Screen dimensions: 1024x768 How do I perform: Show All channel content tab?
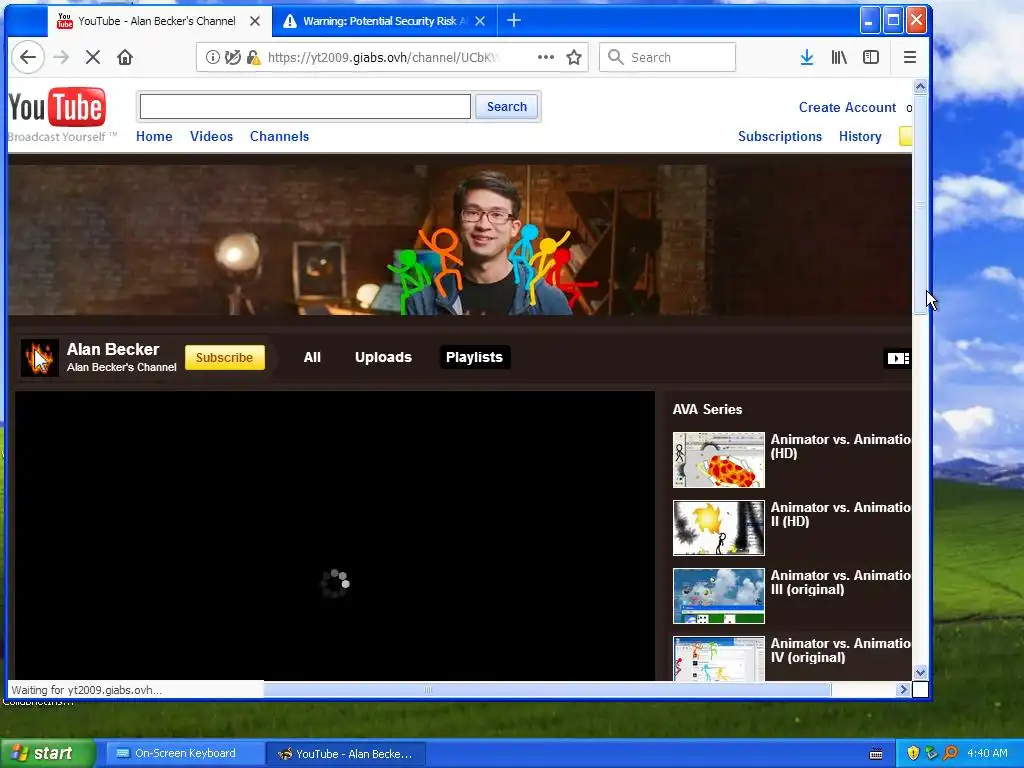point(312,357)
